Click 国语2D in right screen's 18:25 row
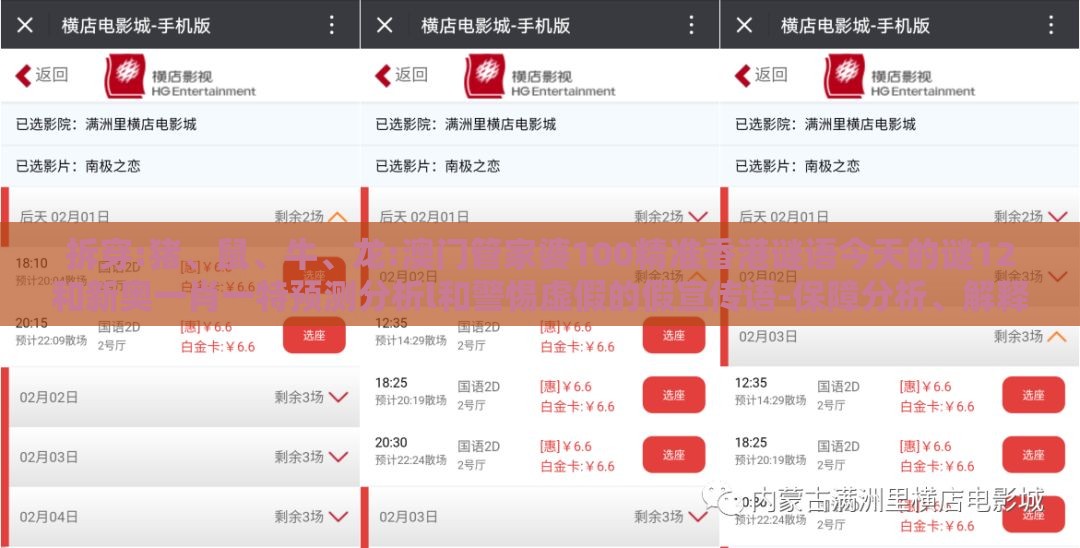Screen dimensions: 1080x548 click(838, 447)
